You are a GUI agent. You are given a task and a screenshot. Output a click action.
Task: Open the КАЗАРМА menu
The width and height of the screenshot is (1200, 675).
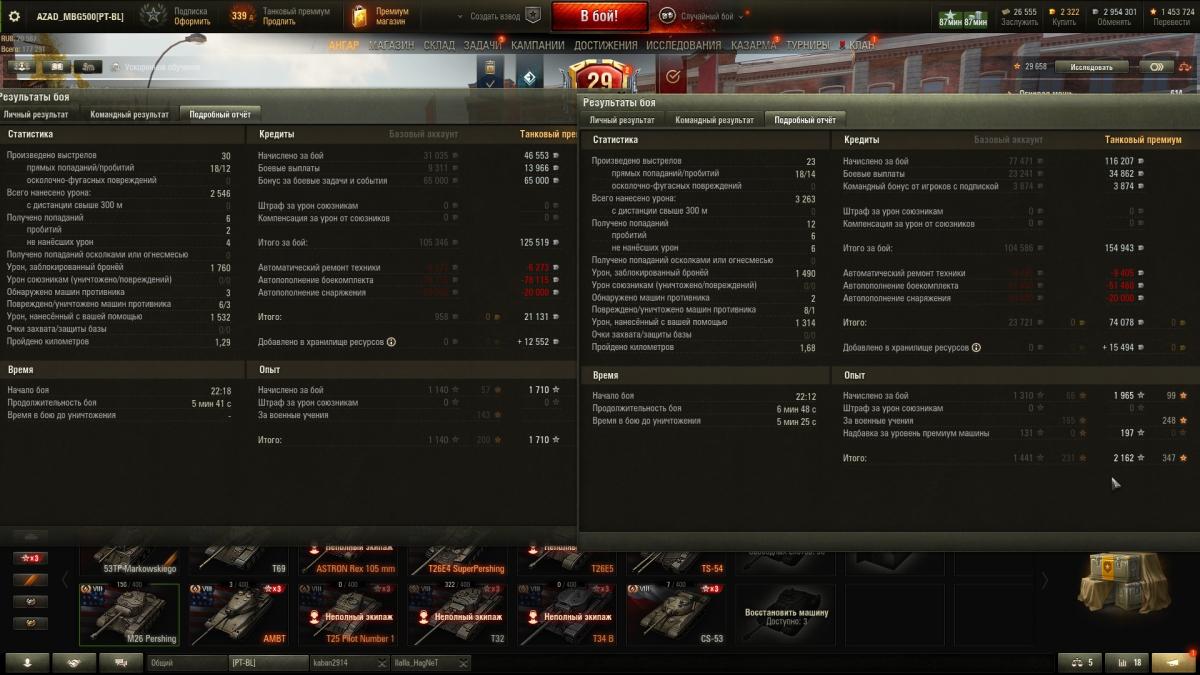tap(753, 45)
